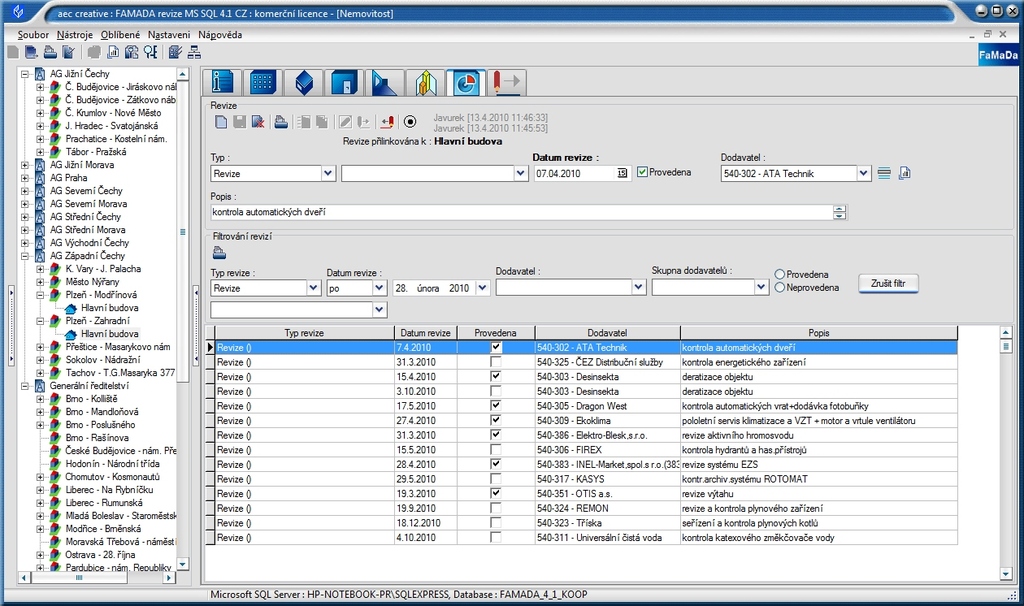The image size is (1024, 606).
Task: Open the Nástroje menu
Action: point(74,35)
